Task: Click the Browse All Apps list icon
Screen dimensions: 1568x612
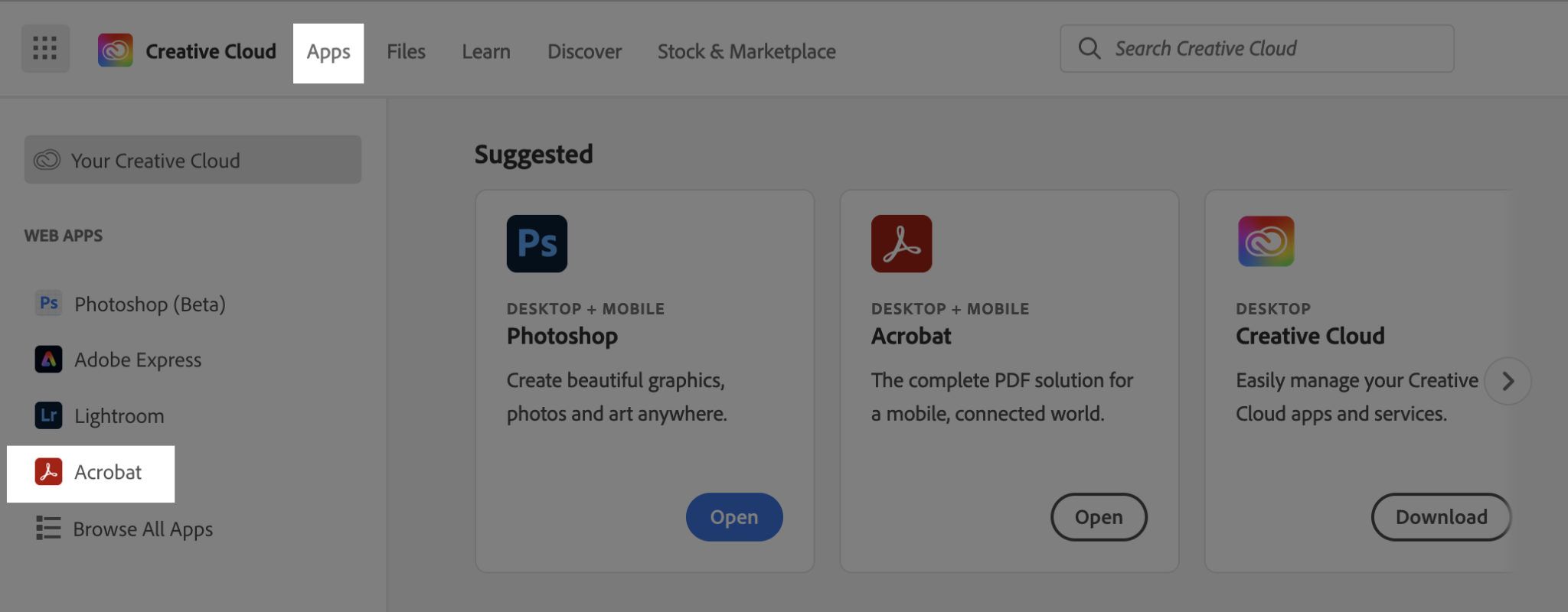Action: (x=48, y=528)
